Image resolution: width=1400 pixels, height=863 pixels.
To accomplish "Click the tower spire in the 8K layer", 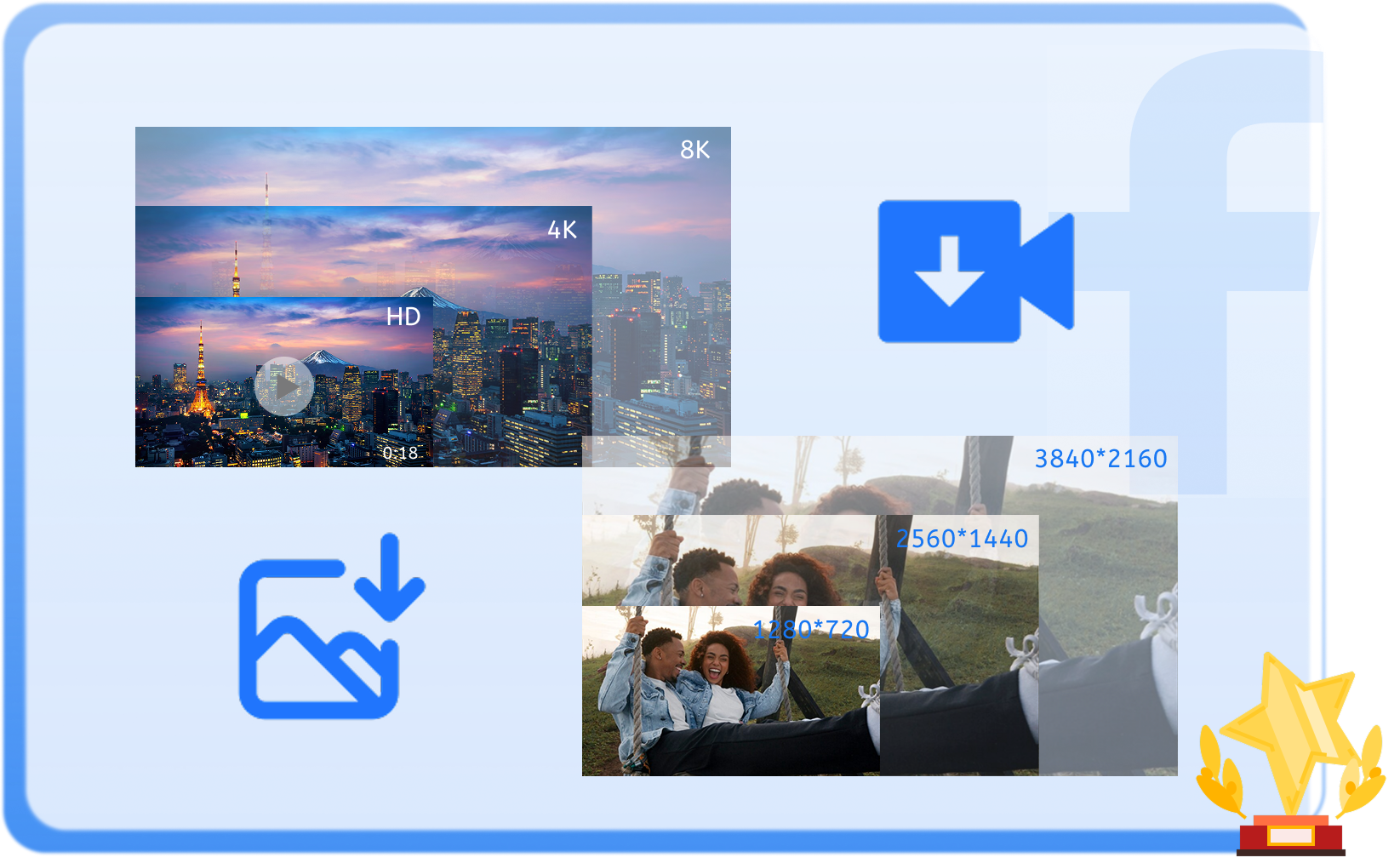I will pyautogui.click(x=266, y=189).
